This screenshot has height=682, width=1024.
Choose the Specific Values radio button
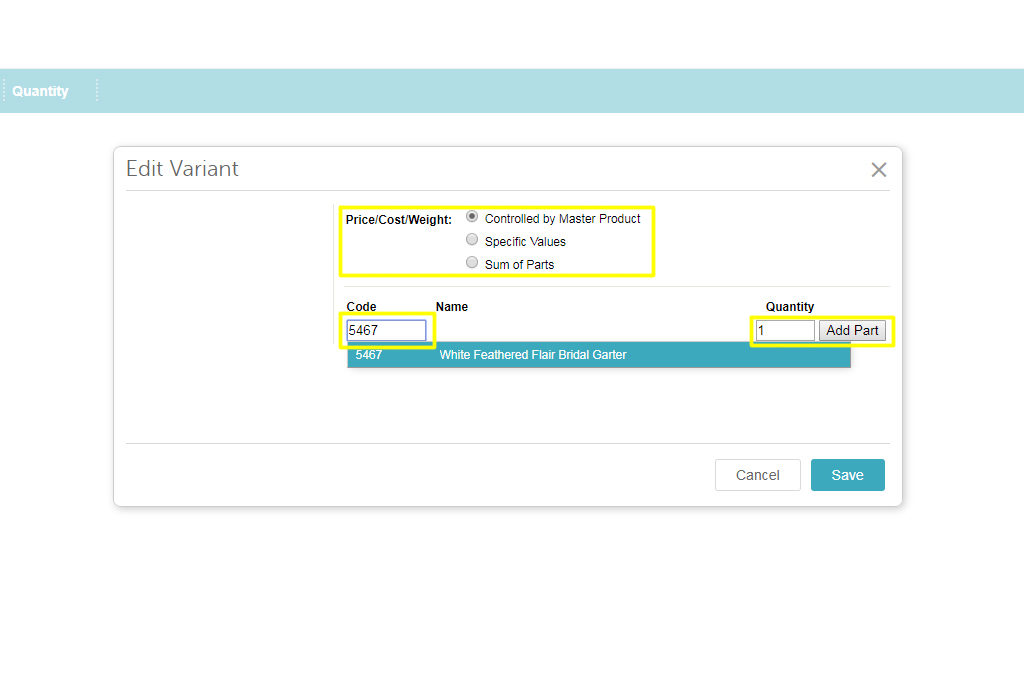[x=472, y=240]
